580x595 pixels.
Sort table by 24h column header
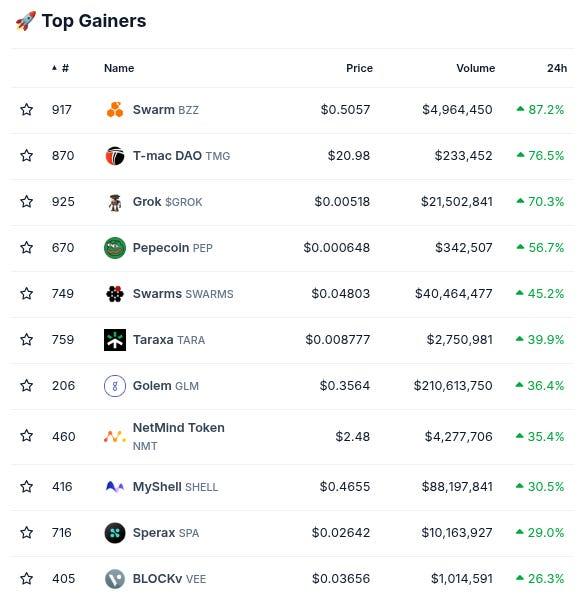(557, 68)
